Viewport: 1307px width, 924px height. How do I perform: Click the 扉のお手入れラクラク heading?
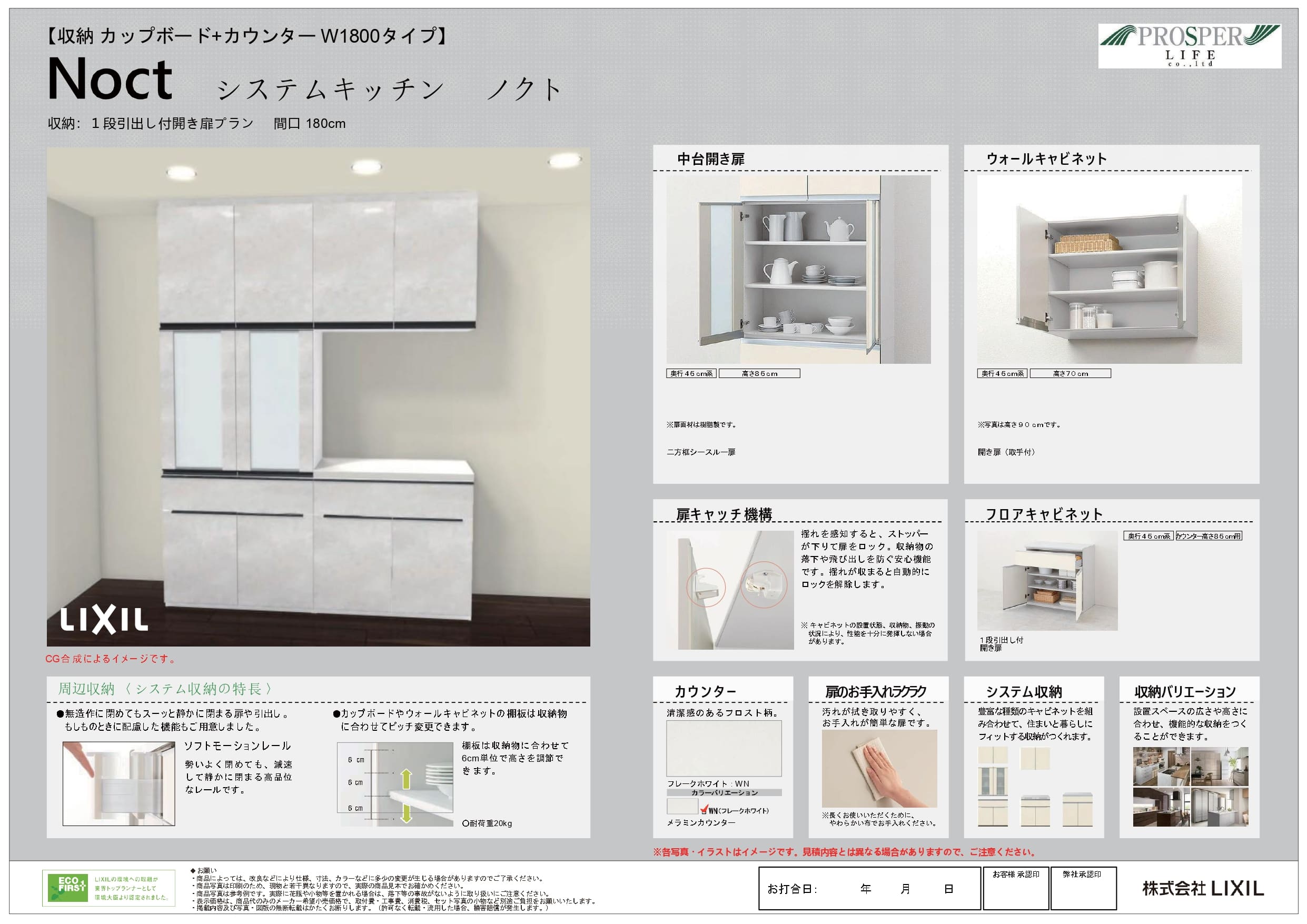[876, 691]
